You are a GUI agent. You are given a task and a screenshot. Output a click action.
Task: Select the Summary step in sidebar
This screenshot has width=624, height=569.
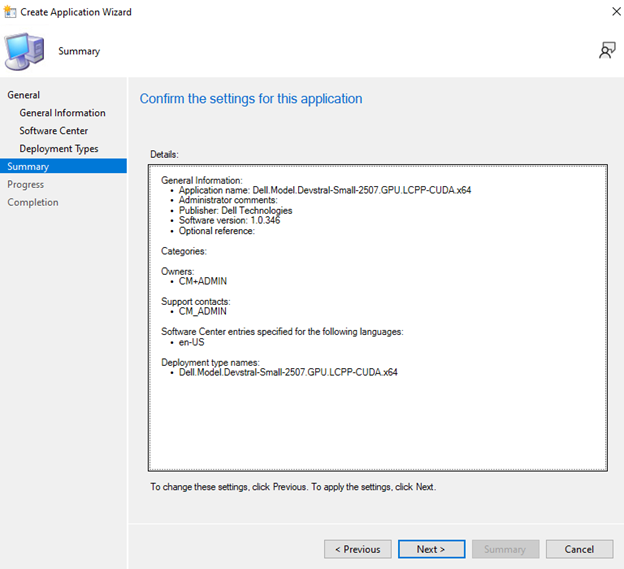(x=63, y=166)
